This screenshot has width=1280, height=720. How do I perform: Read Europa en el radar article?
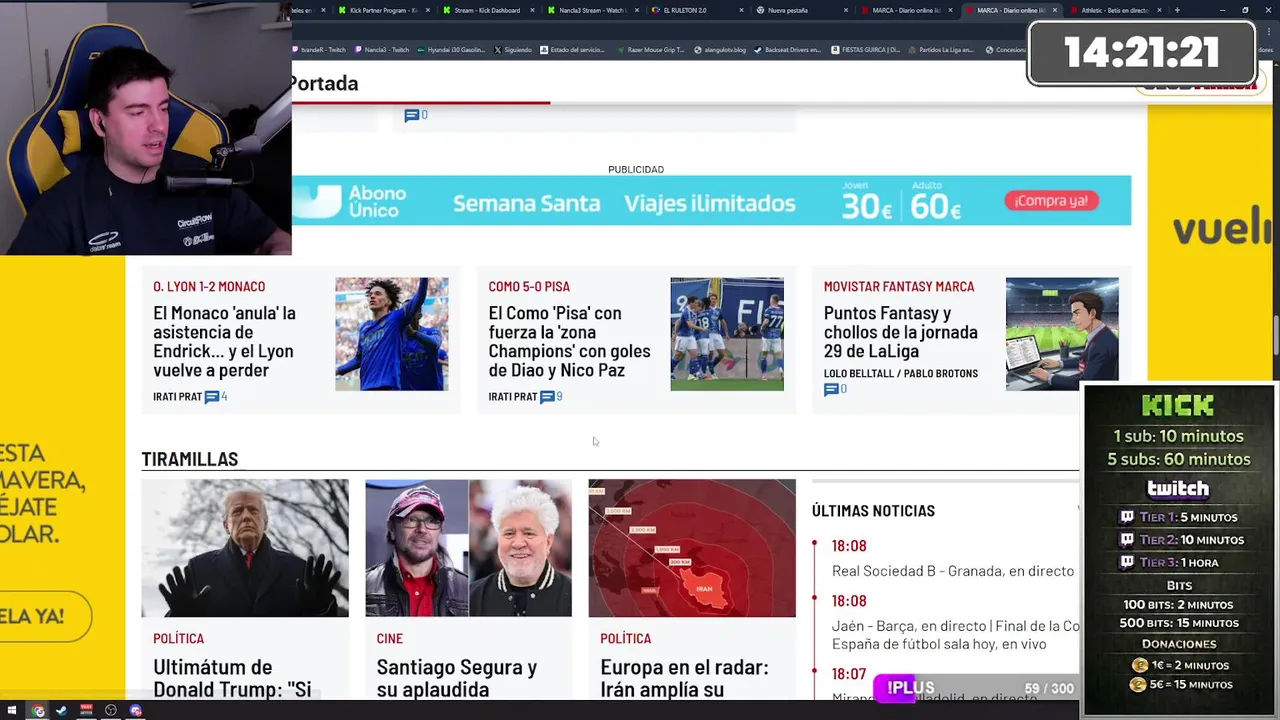tap(684, 678)
